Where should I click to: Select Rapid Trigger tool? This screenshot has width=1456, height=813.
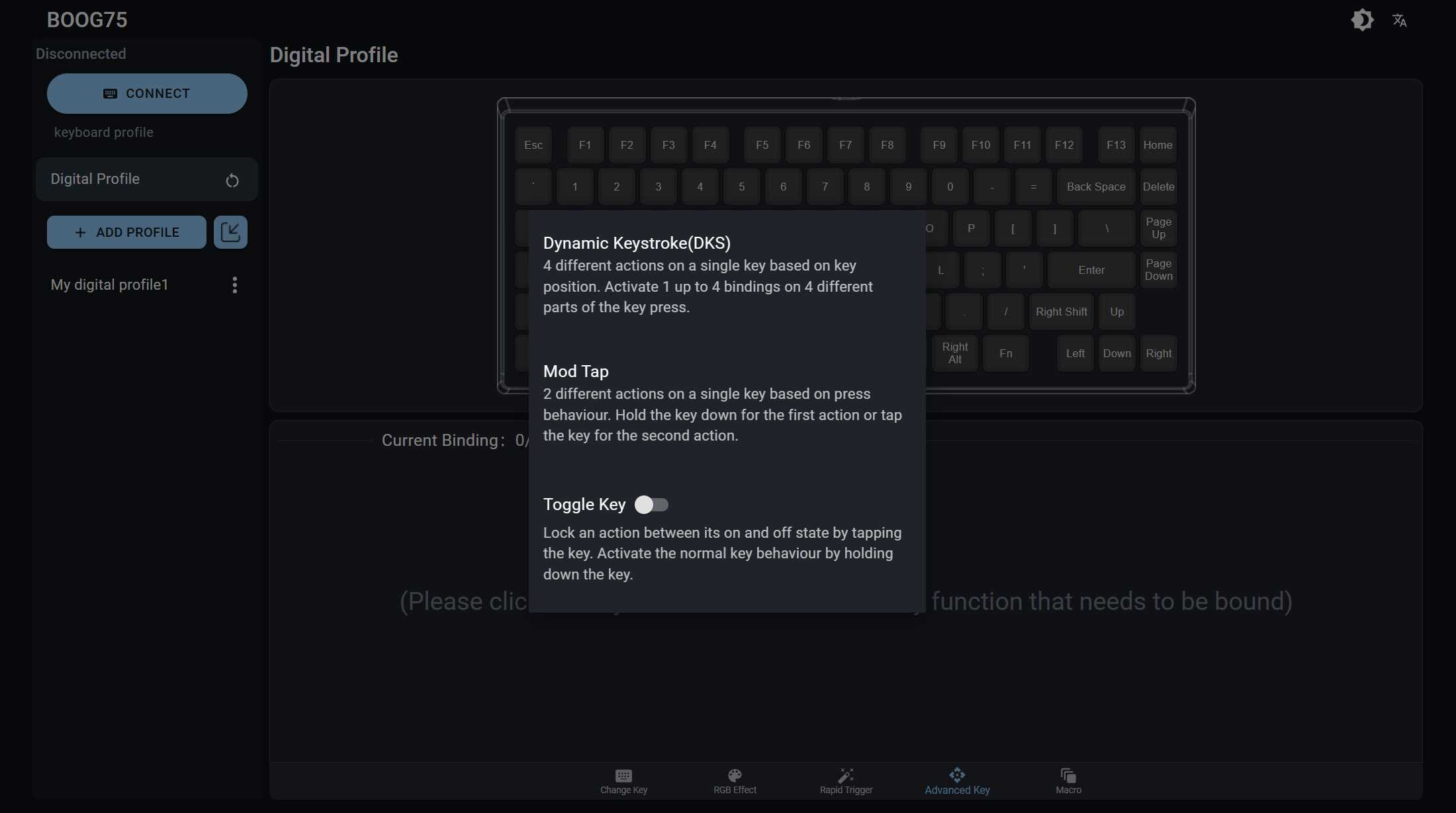click(x=845, y=780)
